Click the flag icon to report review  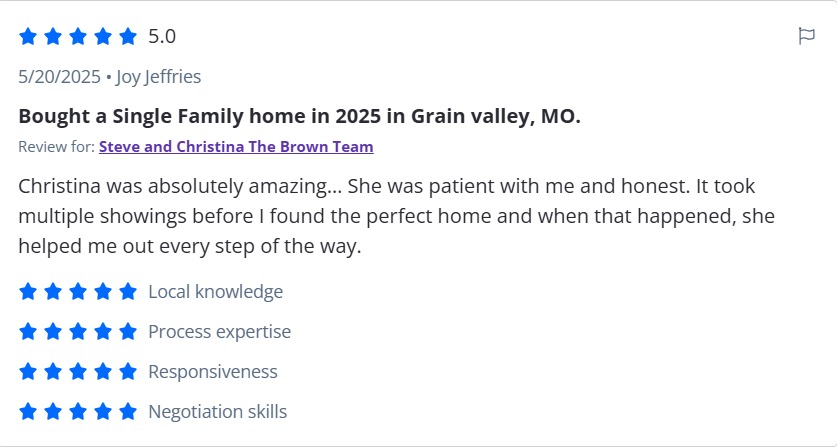point(806,36)
